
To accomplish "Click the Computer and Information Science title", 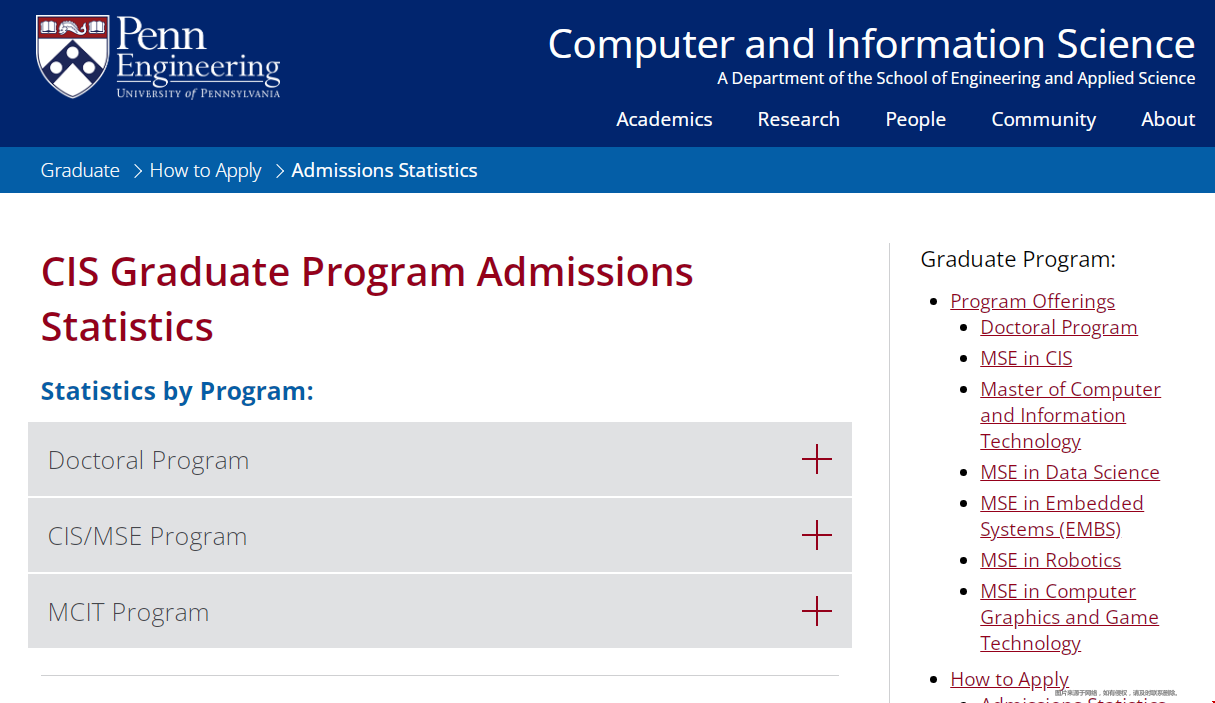I will click(871, 44).
